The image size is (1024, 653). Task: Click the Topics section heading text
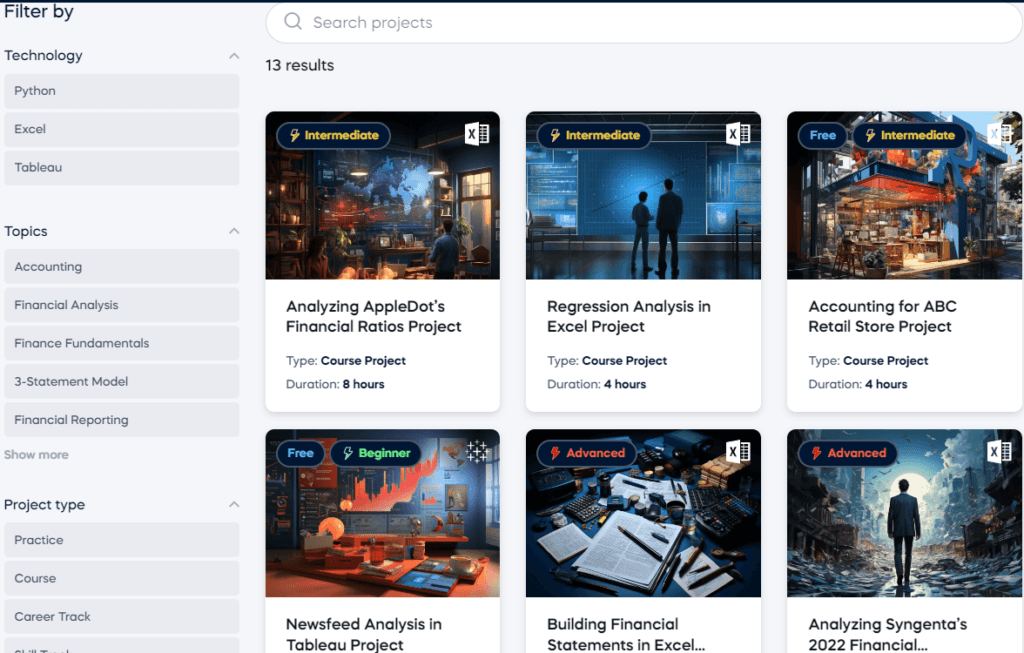[x=25, y=231]
